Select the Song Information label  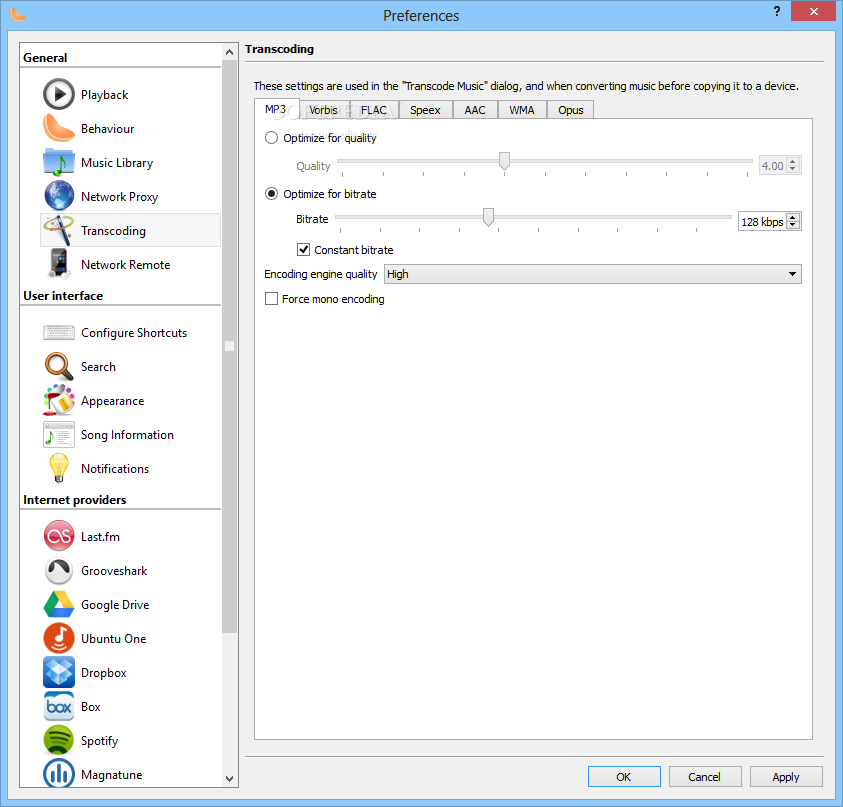point(127,435)
